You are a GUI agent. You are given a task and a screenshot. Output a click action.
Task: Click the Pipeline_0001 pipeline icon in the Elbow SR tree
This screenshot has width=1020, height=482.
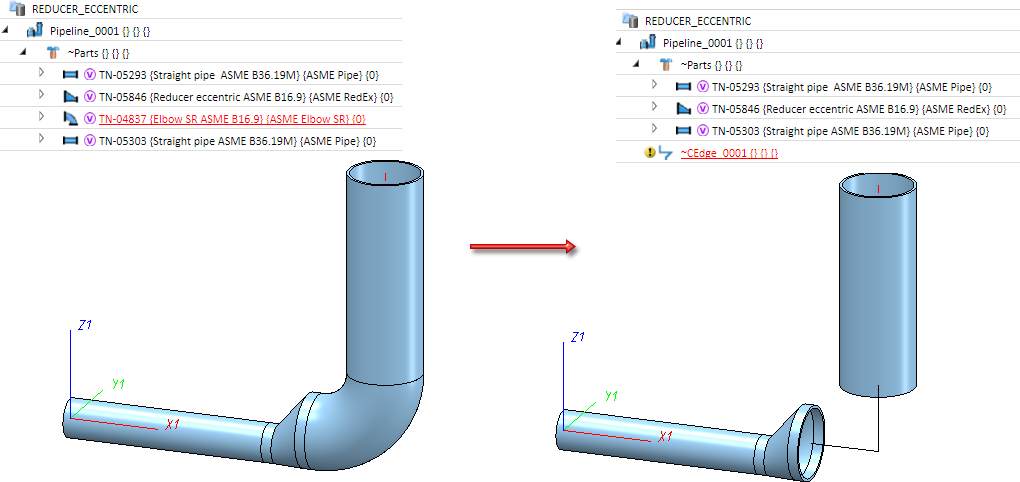(x=35, y=31)
